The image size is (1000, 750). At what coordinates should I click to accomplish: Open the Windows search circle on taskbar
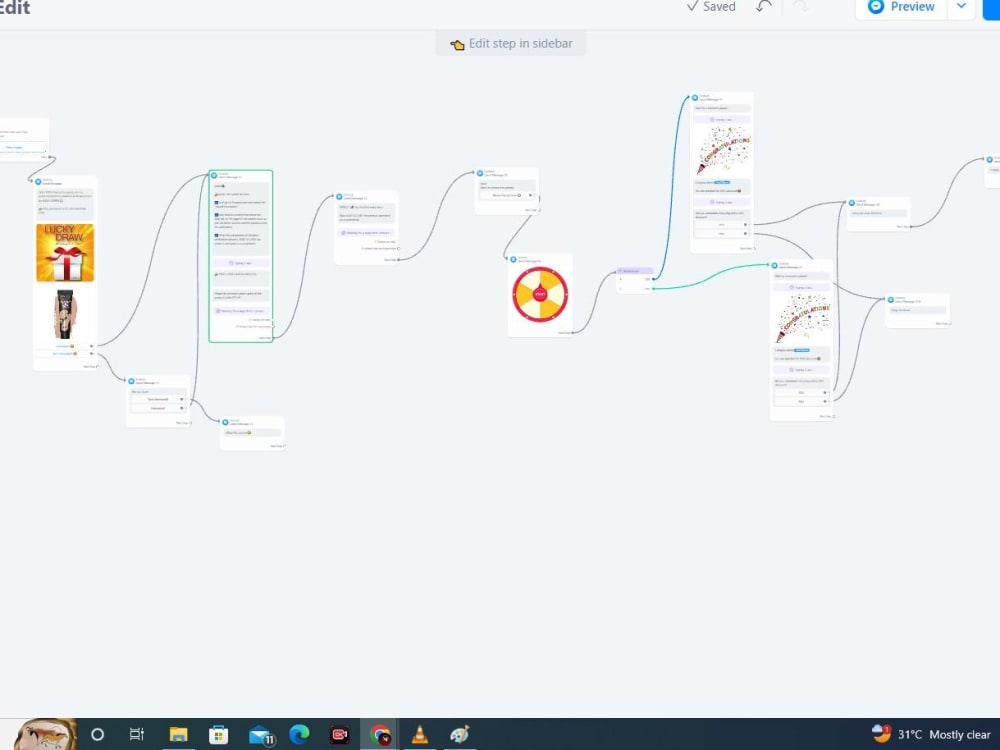[98, 734]
